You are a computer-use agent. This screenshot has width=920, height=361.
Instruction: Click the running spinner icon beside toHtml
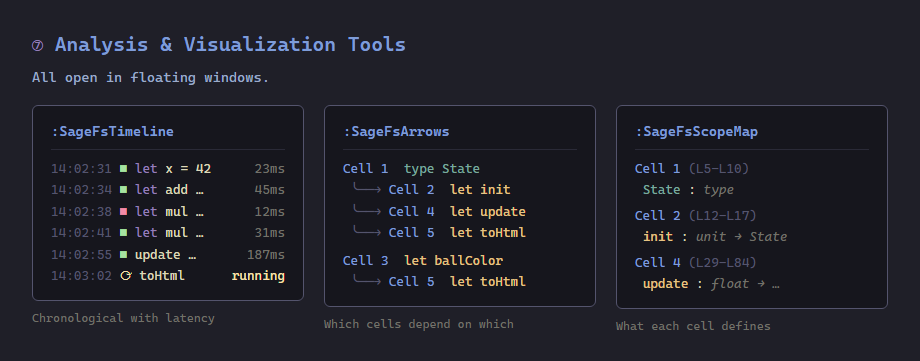point(126,276)
